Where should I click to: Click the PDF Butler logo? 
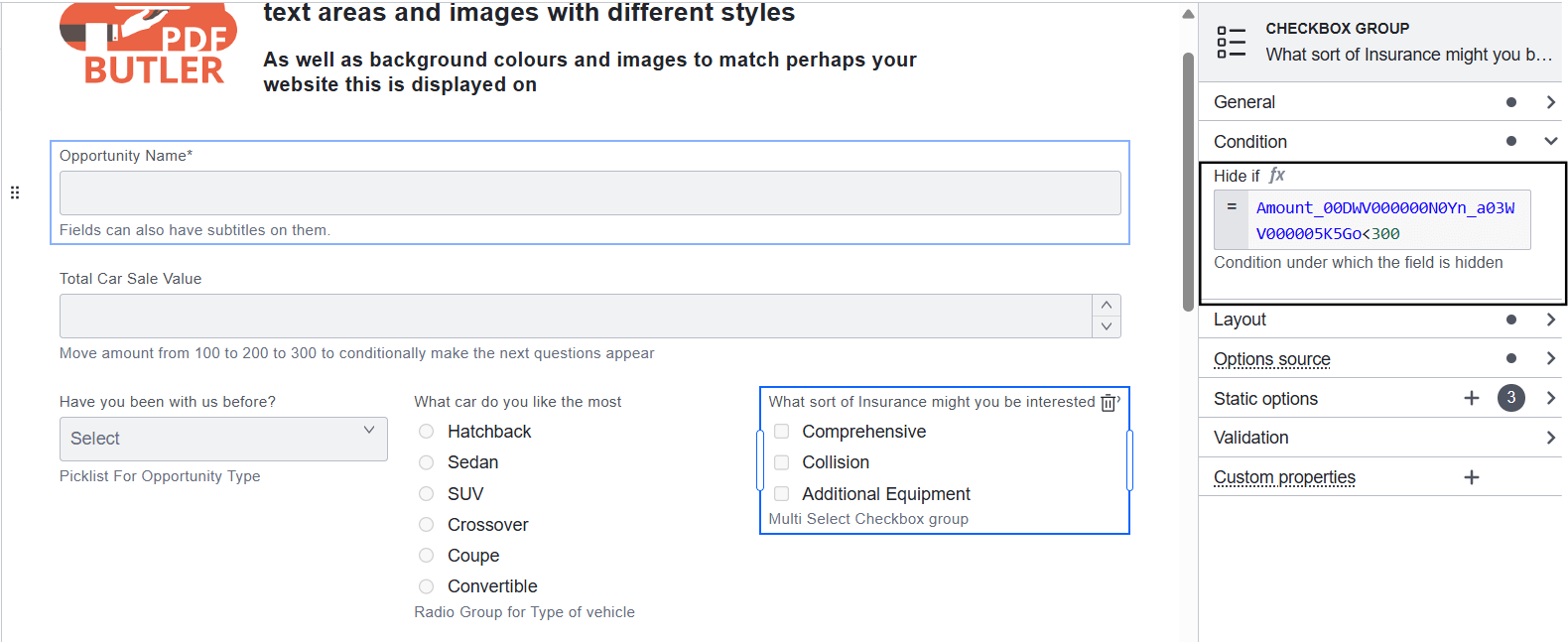point(149,45)
